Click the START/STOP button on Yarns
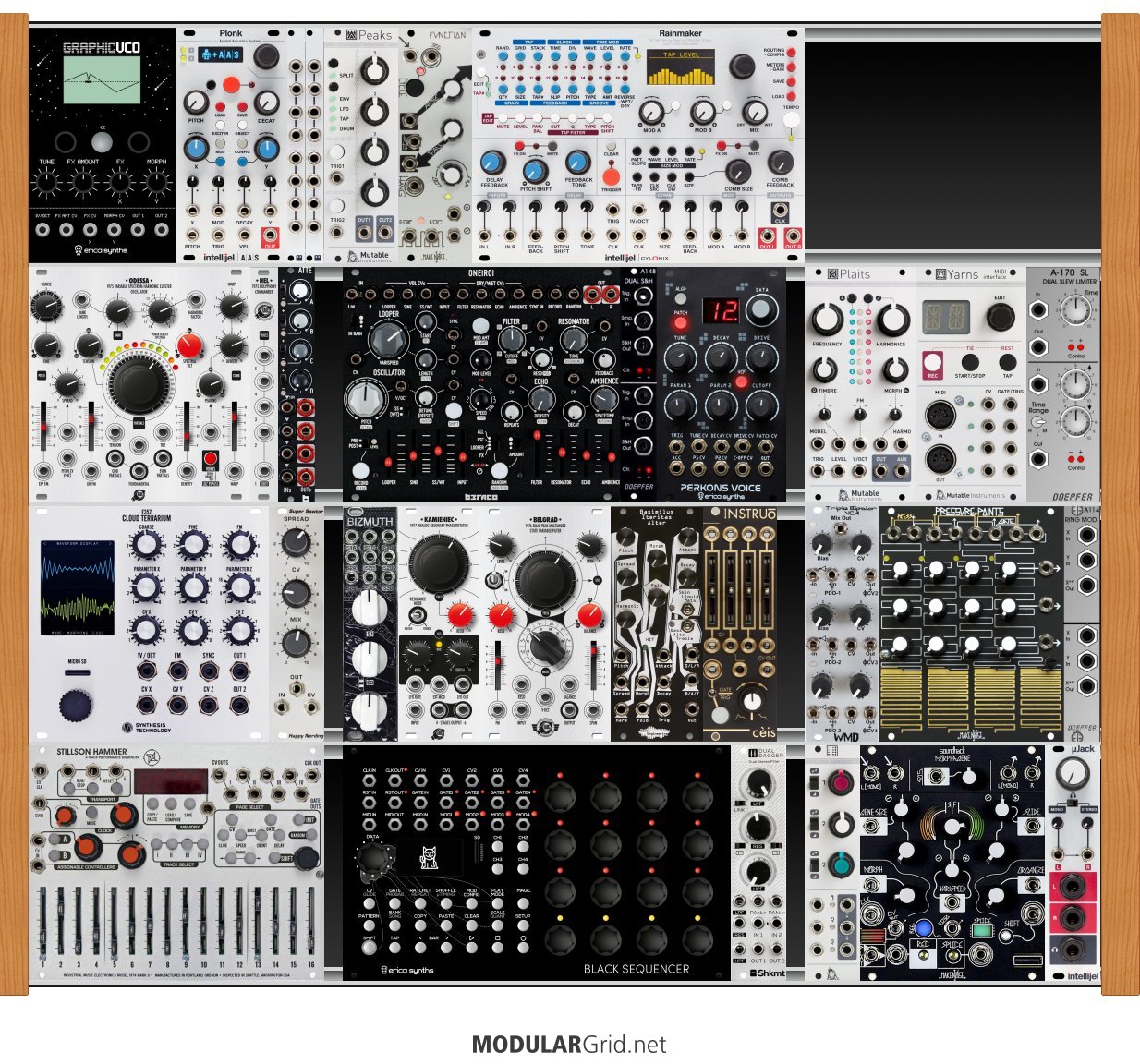The image size is (1140, 1064). (970, 361)
